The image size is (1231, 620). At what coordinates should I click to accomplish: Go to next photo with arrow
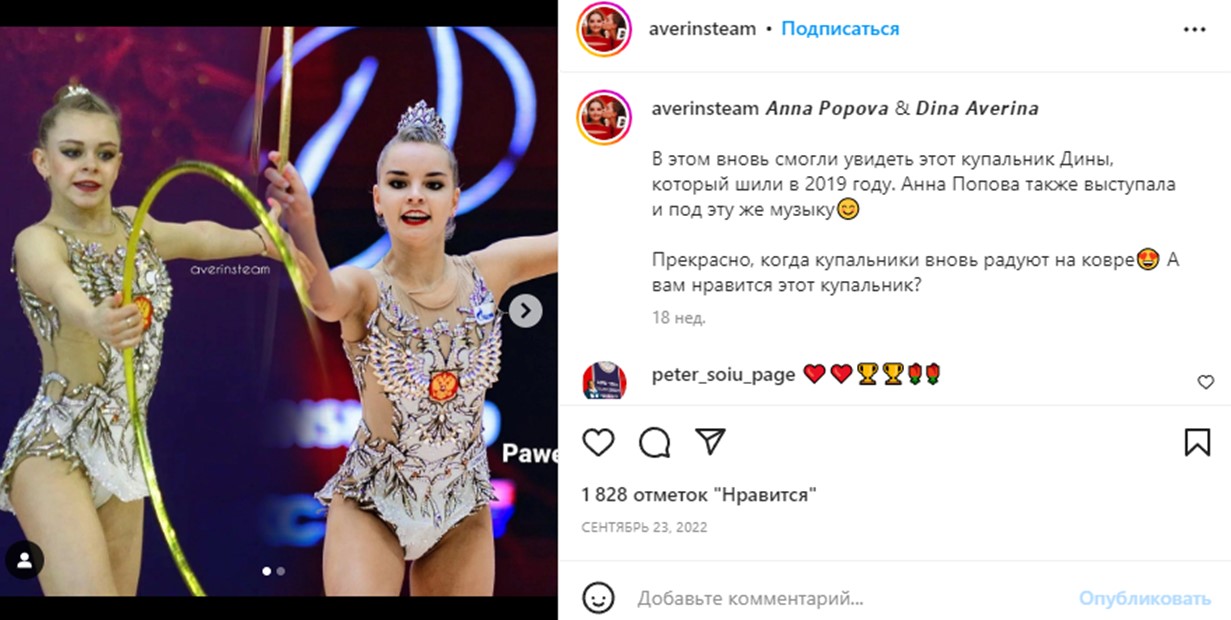[526, 311]
